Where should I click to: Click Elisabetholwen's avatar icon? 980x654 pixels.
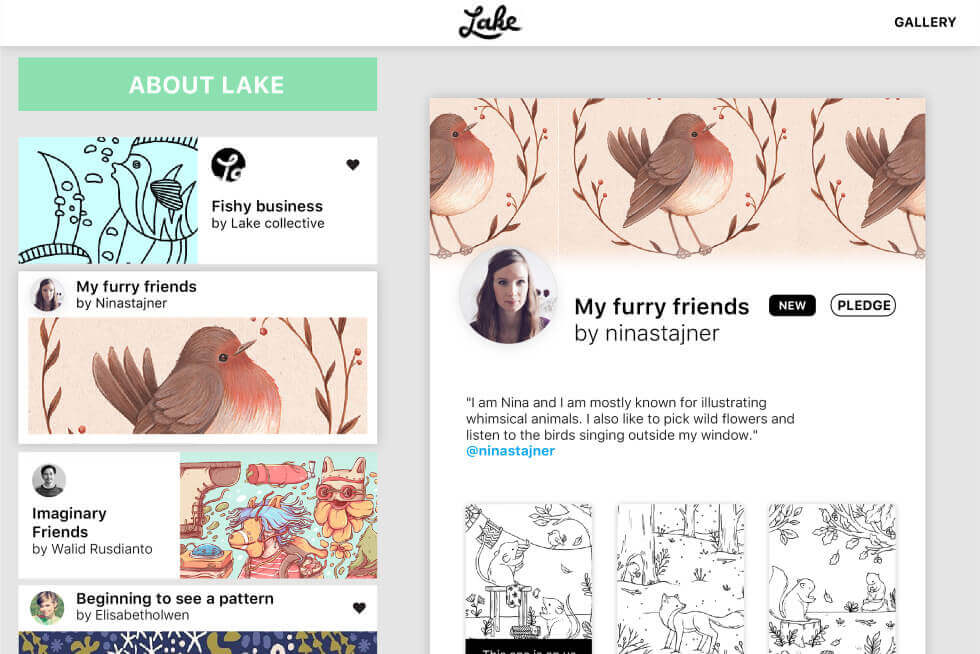[x=48, y=607]
